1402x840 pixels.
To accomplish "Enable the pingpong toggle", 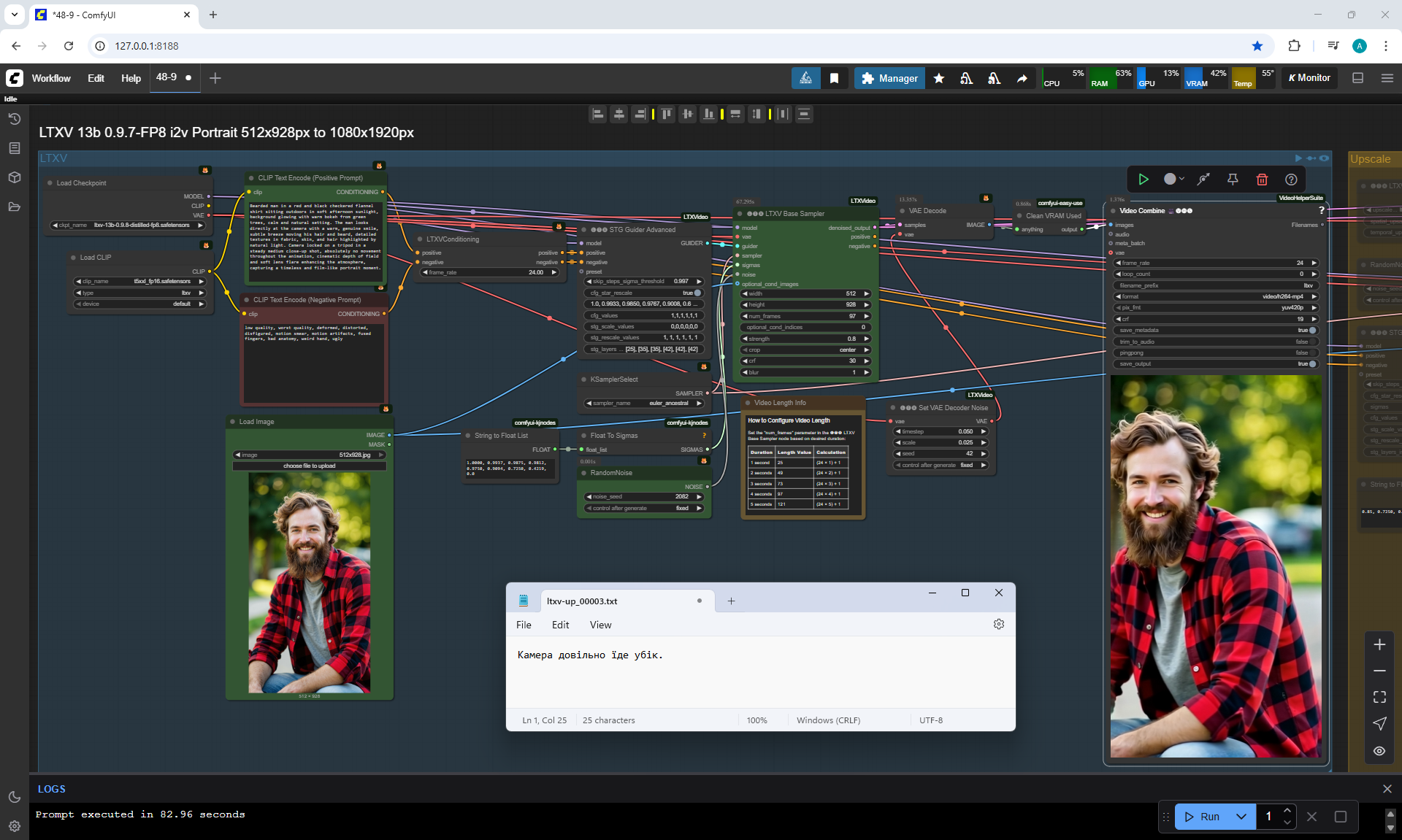I will pos(1312,353).
